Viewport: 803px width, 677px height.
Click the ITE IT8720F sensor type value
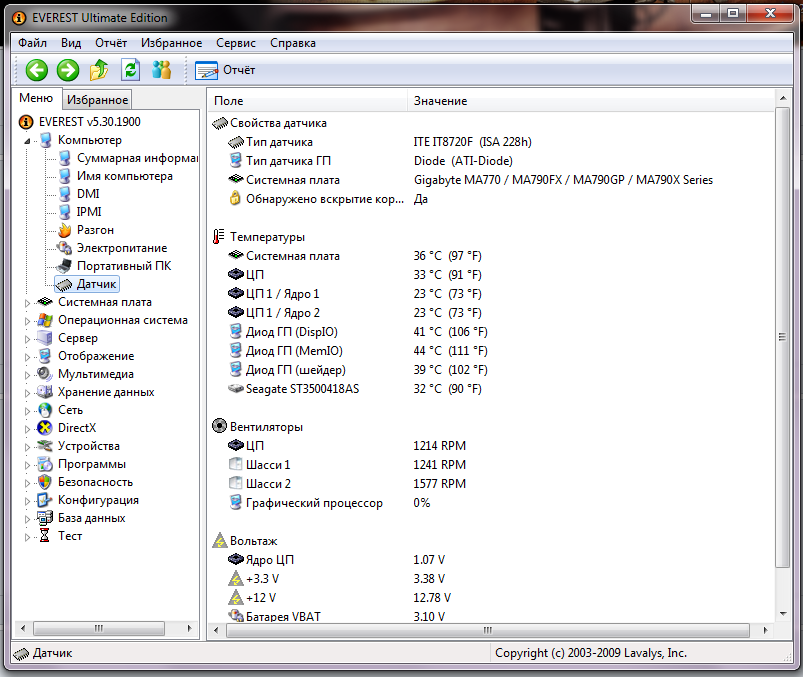pos(473,142)
